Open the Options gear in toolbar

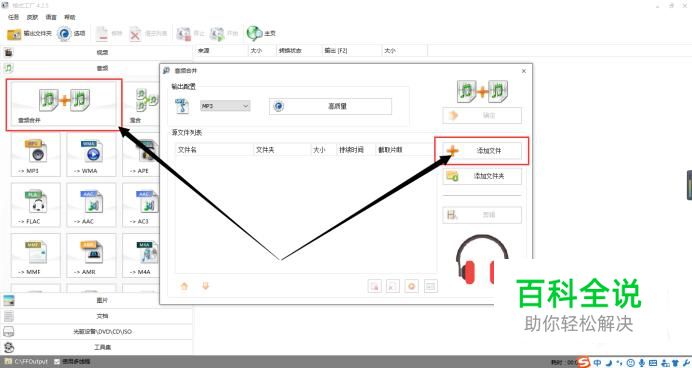(71, 34)
